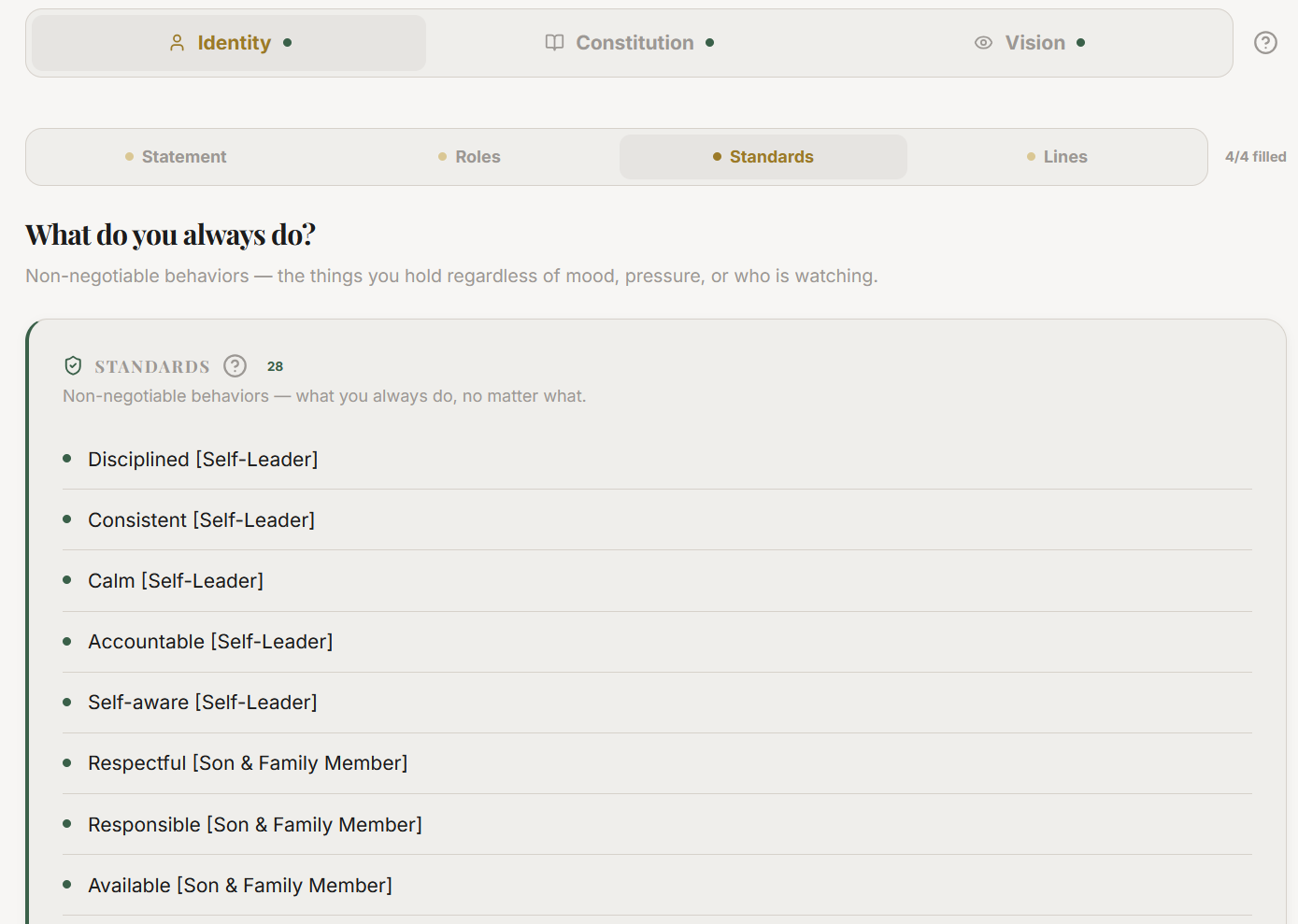
Task: Select the Lines sub-tab
Action: click(1057, 157)
